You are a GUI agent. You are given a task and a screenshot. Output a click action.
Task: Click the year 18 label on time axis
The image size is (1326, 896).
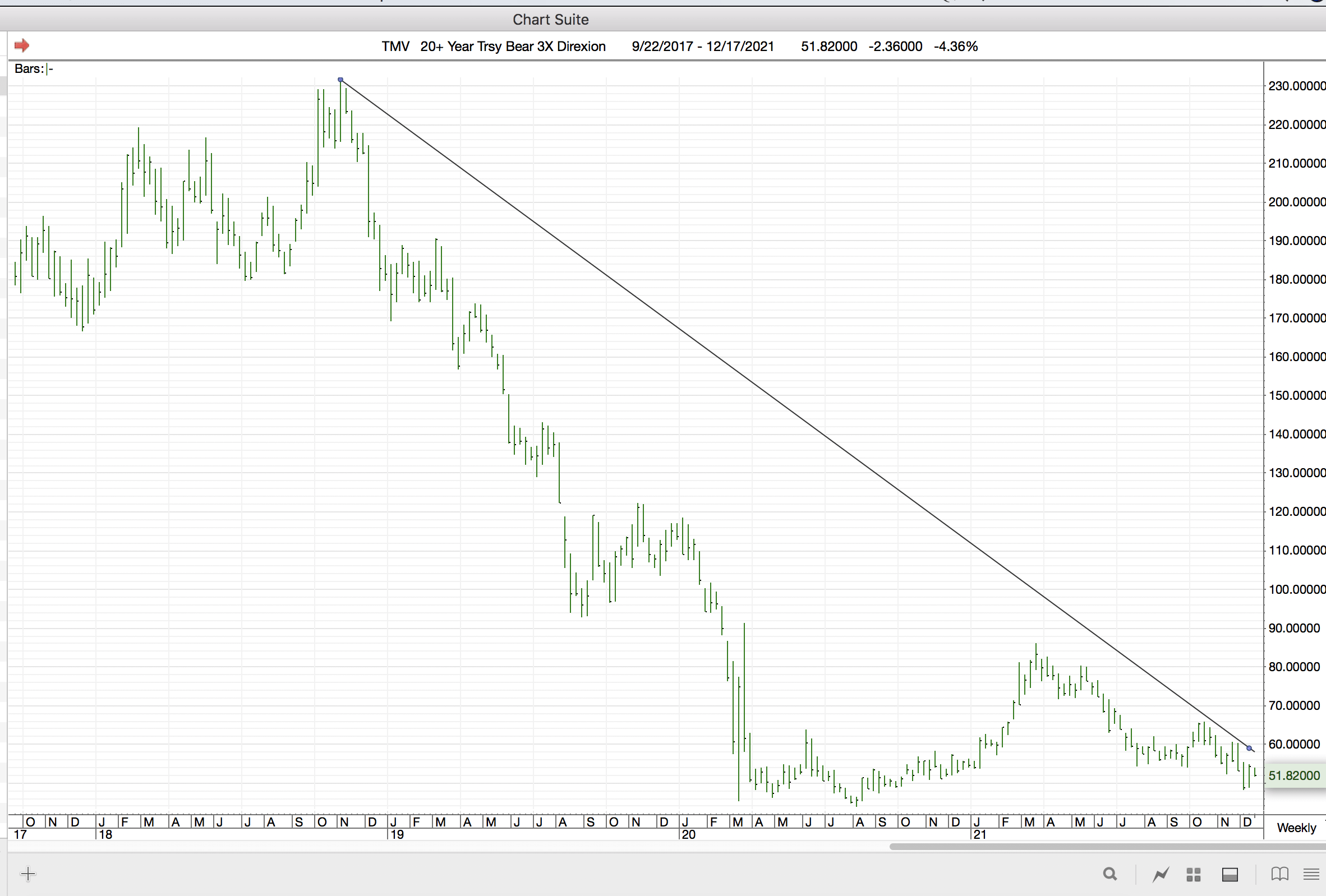(x=105, y=834)
